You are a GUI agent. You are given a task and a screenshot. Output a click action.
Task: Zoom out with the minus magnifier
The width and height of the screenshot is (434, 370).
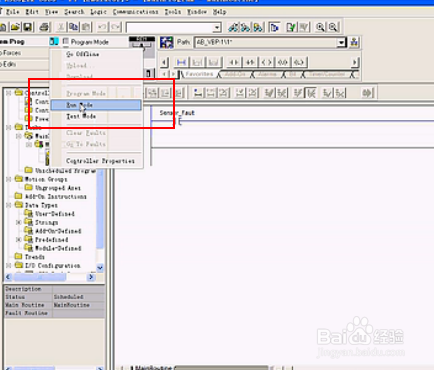[x=333, y=27]
